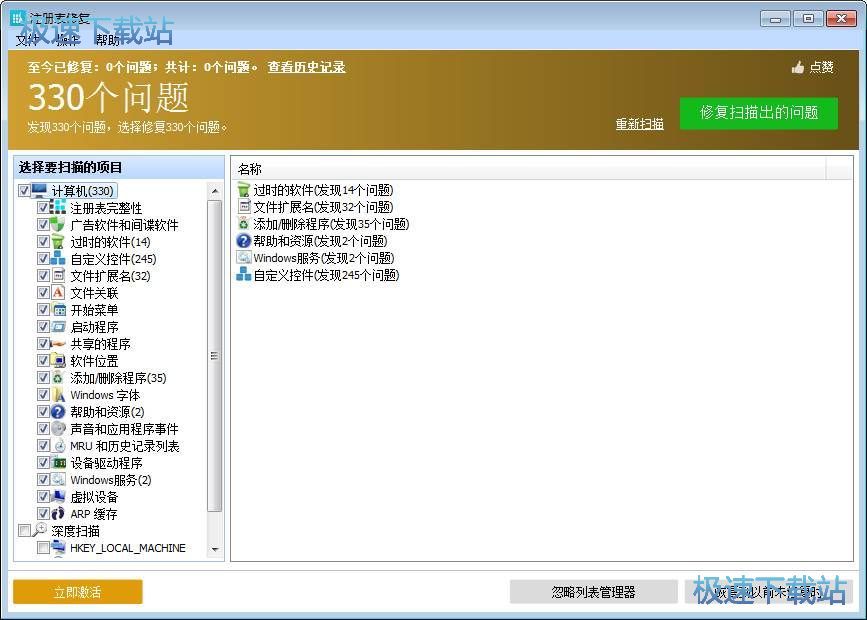Click the 文件扩展名 icon in results list

244,207
